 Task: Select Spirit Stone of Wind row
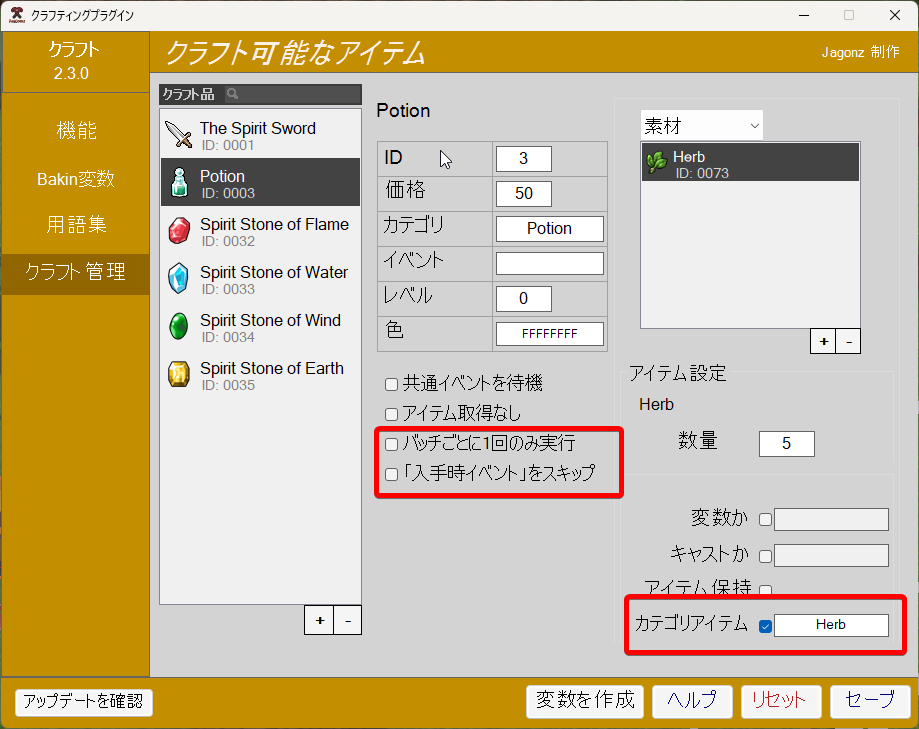261,327
